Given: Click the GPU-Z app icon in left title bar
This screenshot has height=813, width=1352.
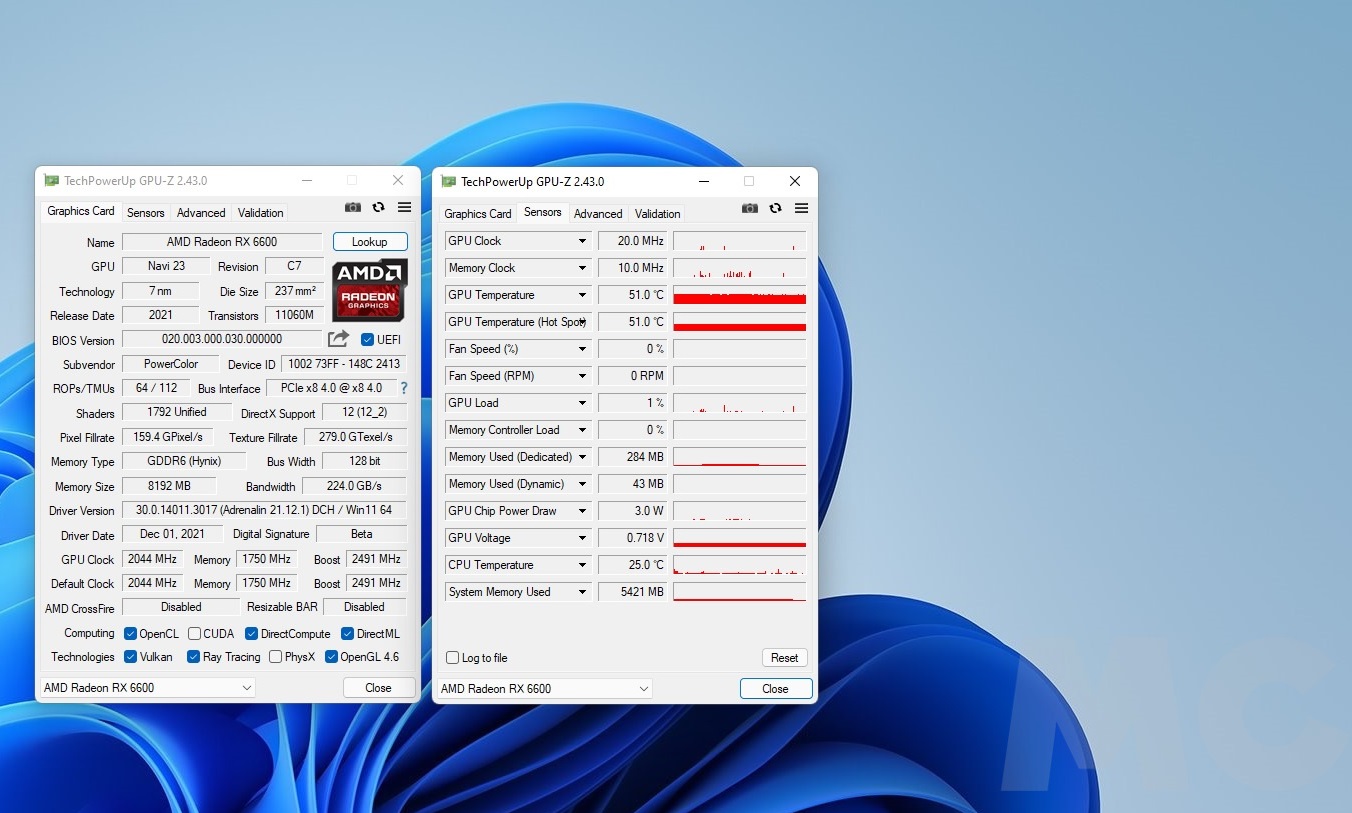Looking at the screenshot, I should tap(51, 180).
